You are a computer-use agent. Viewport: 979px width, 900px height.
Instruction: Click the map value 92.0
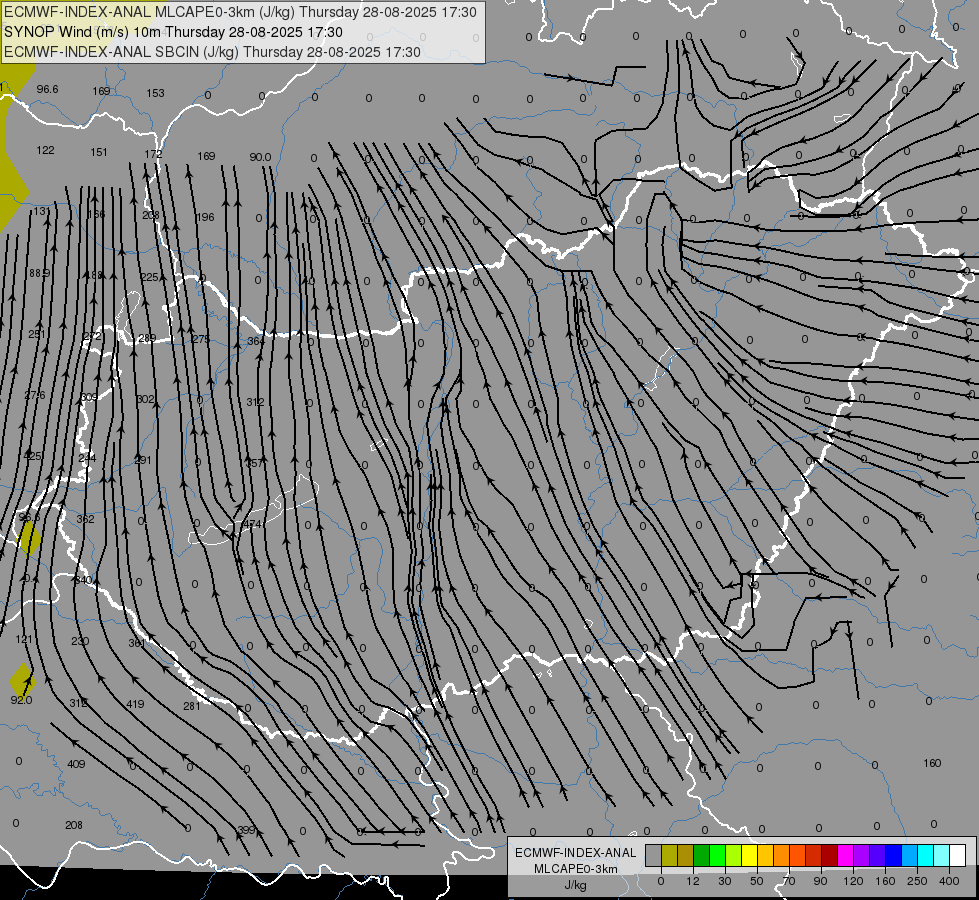[x=21, y=700]
